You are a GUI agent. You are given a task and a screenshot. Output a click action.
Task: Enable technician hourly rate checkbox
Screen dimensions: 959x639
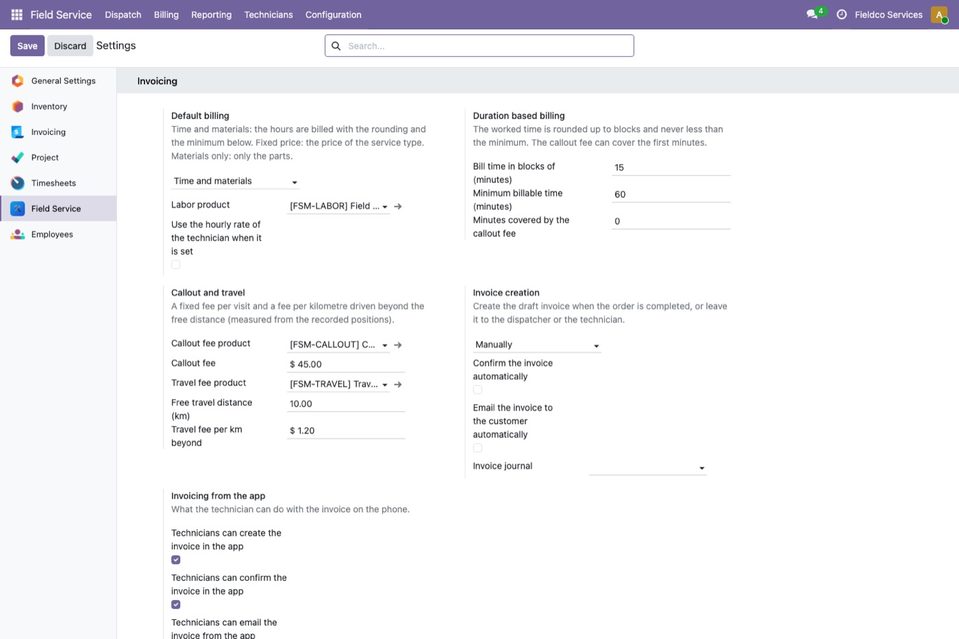pos(176,265)
